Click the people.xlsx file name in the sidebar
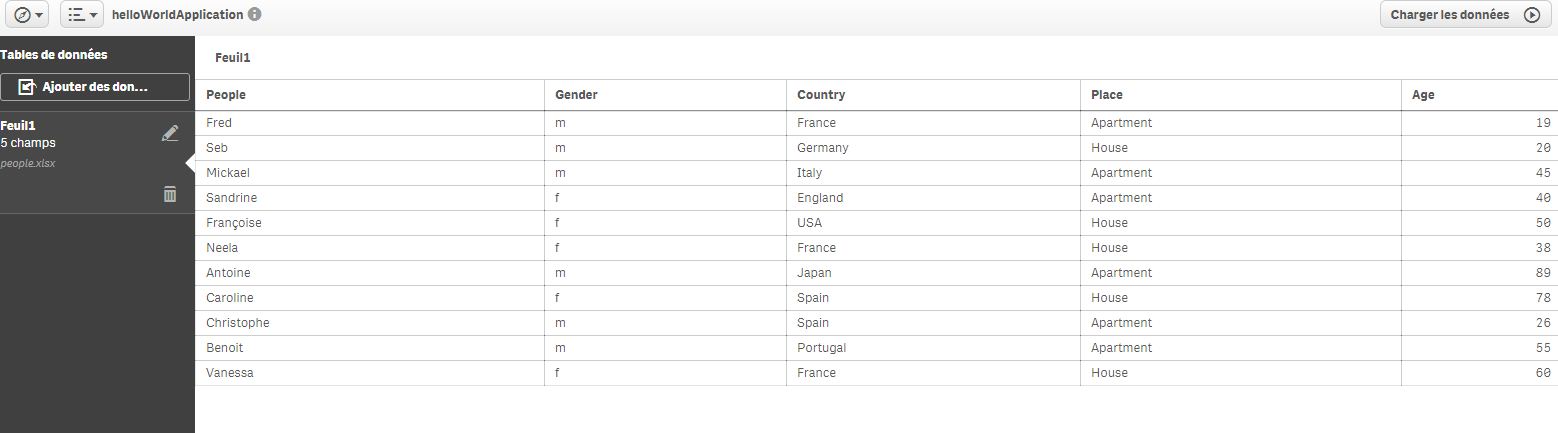Viewport: 1558px width, 433px height. click(28, 163)
